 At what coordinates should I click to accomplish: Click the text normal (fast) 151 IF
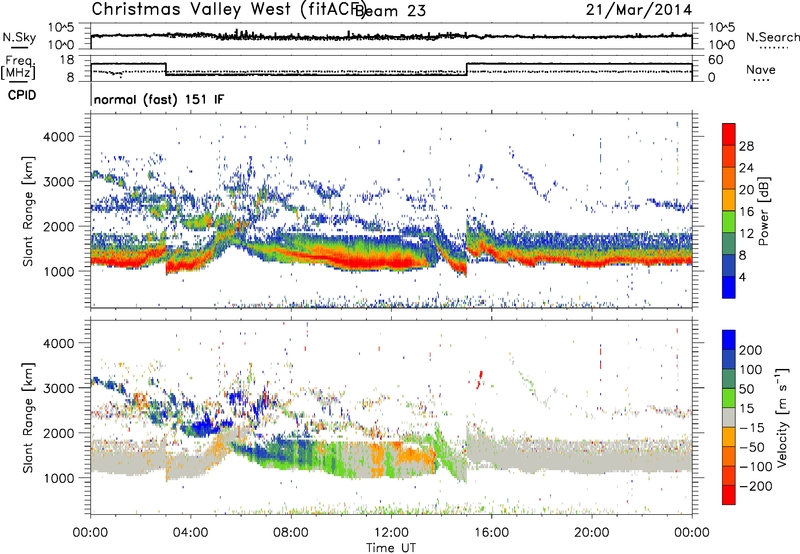(159, 99)
